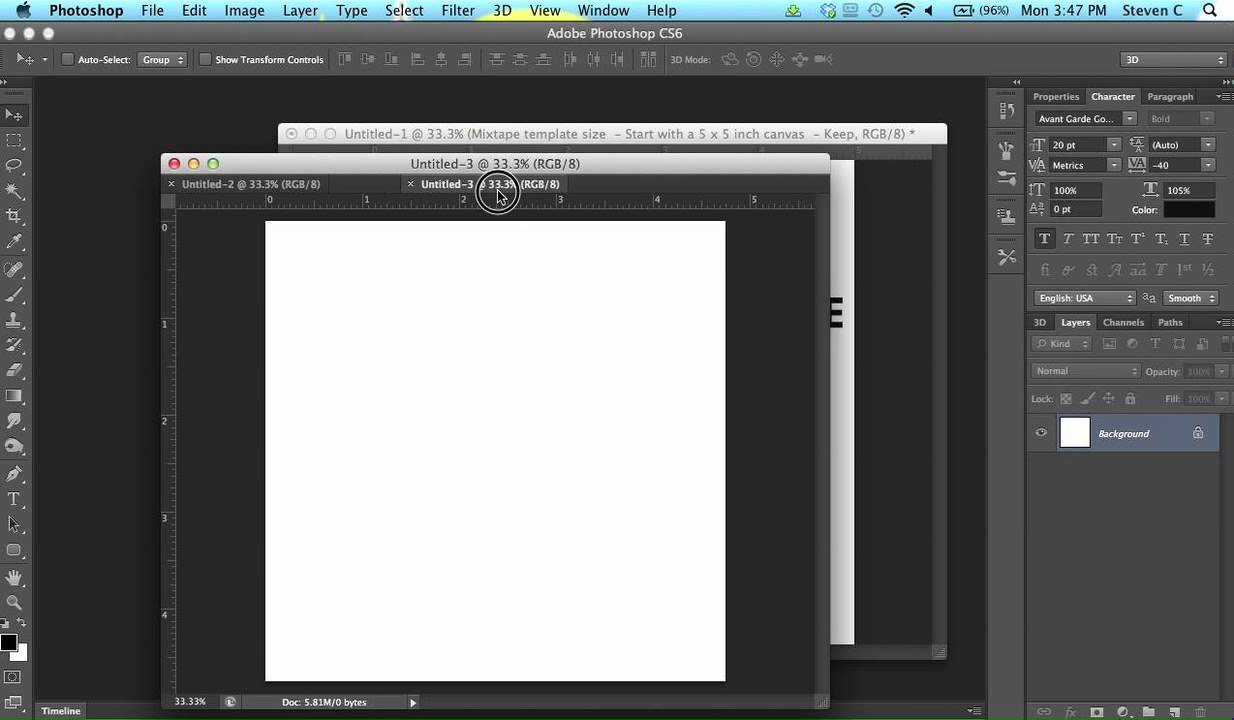Select the Lasso tool
This screenshot has height=720, width=1234.
point(14,166)
